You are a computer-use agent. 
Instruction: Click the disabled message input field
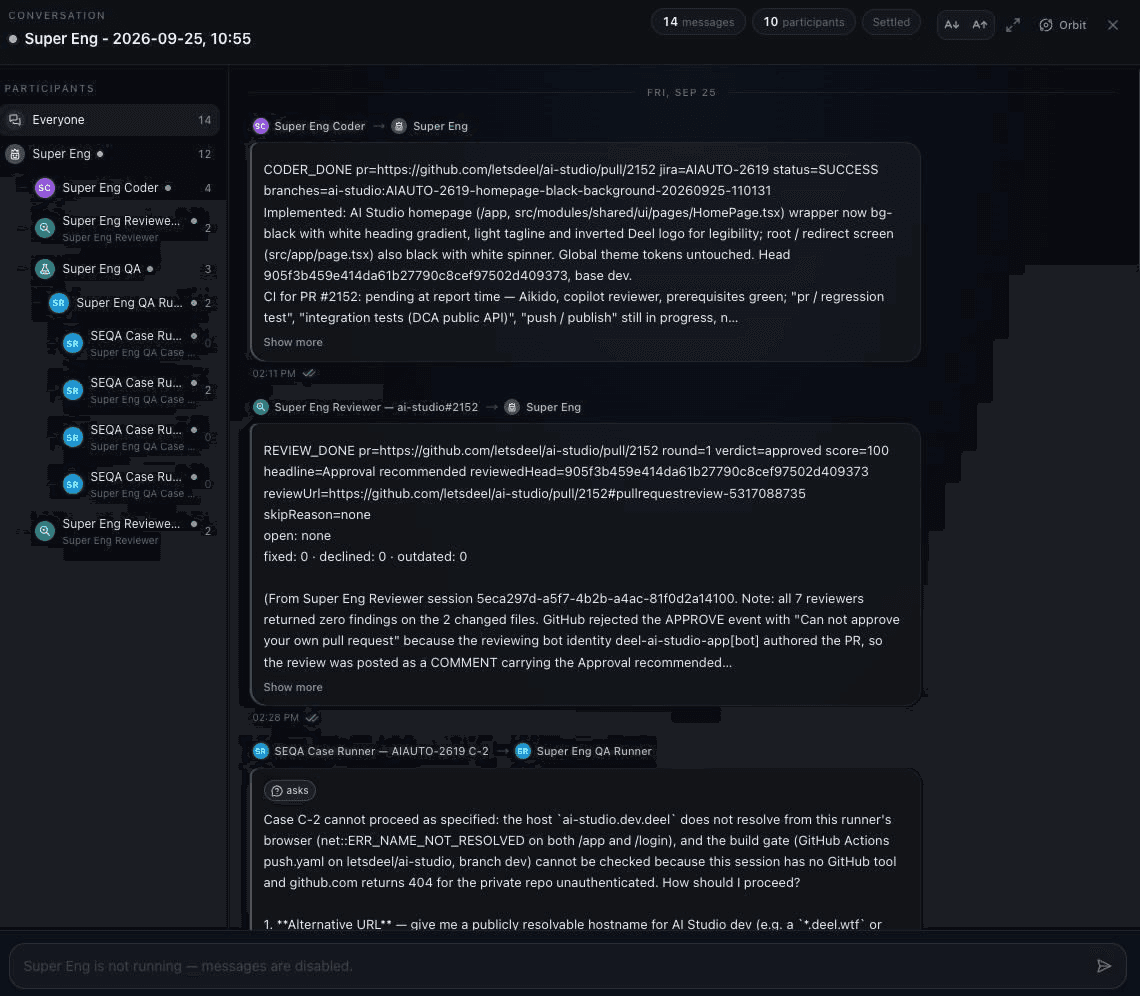[x=567, y=966]
